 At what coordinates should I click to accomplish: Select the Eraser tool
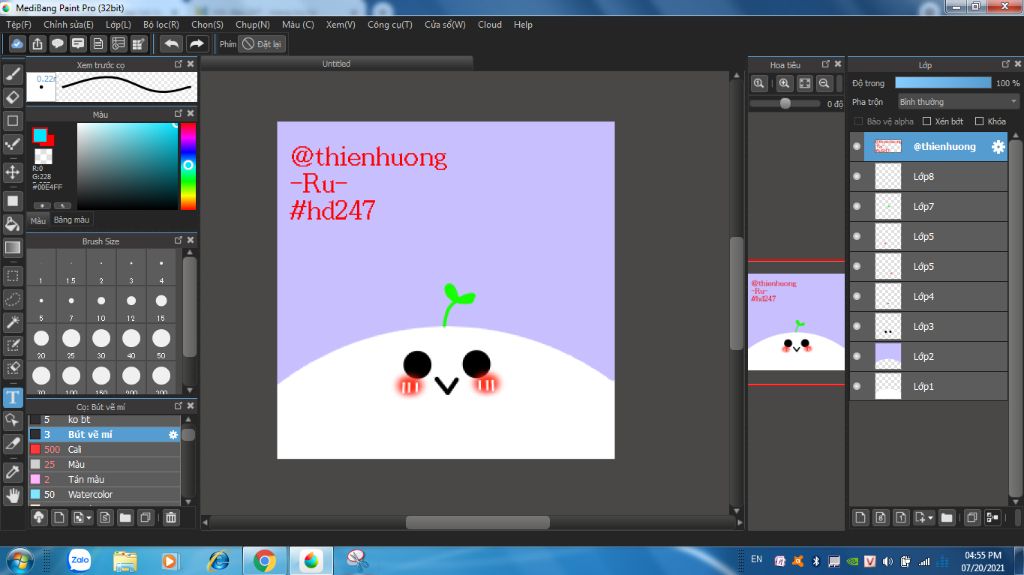coord(12,97)
